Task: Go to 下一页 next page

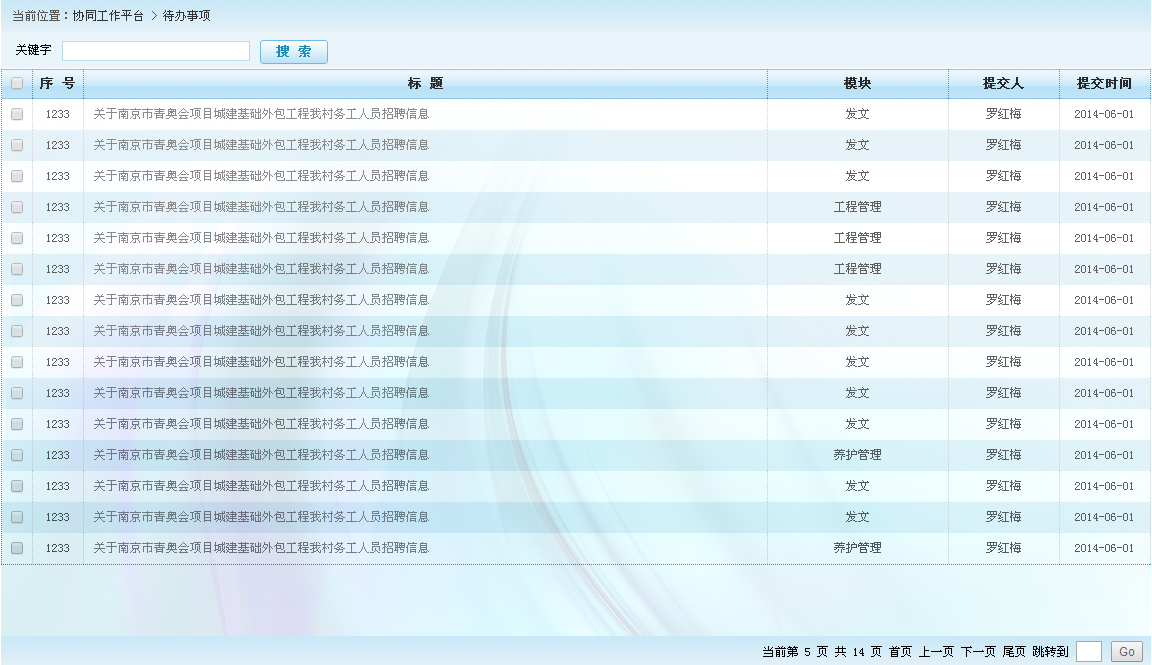Action: [x=978, y=652]
